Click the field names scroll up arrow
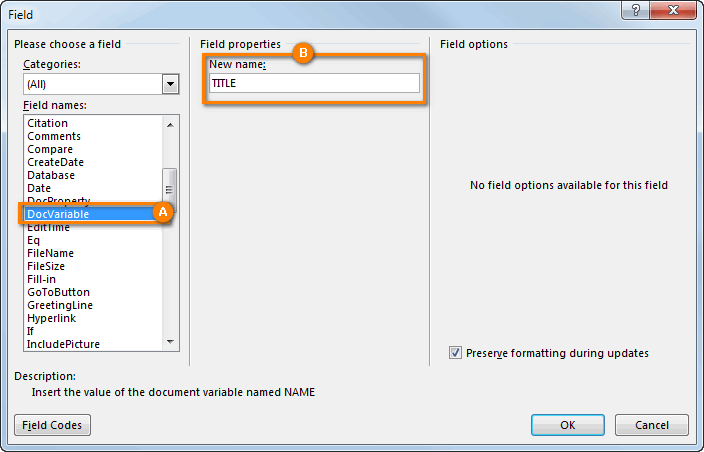The width and height of the screenshot is (704, 452). pyautogui.click(x=170, y=125)
